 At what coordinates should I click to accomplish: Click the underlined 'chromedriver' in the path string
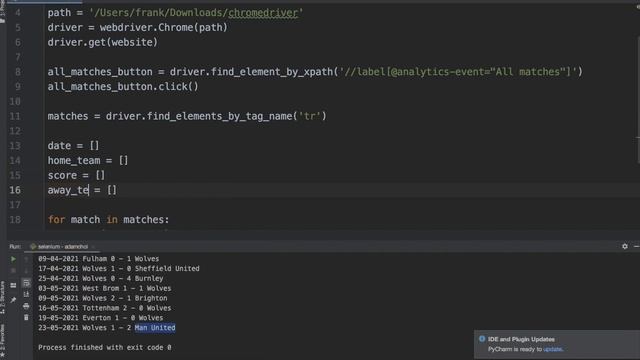pyautogui.click(x=263, y=13)
